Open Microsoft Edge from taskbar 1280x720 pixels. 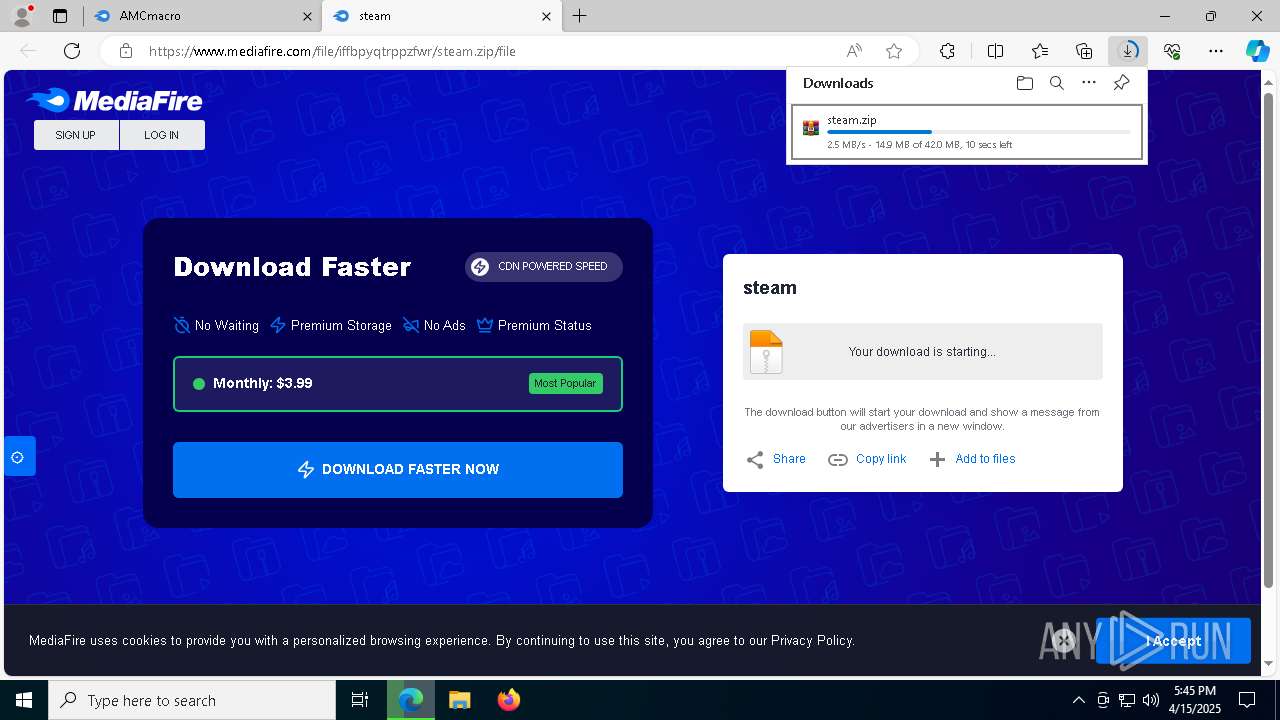pyautogui.click(x=411, y=700)
